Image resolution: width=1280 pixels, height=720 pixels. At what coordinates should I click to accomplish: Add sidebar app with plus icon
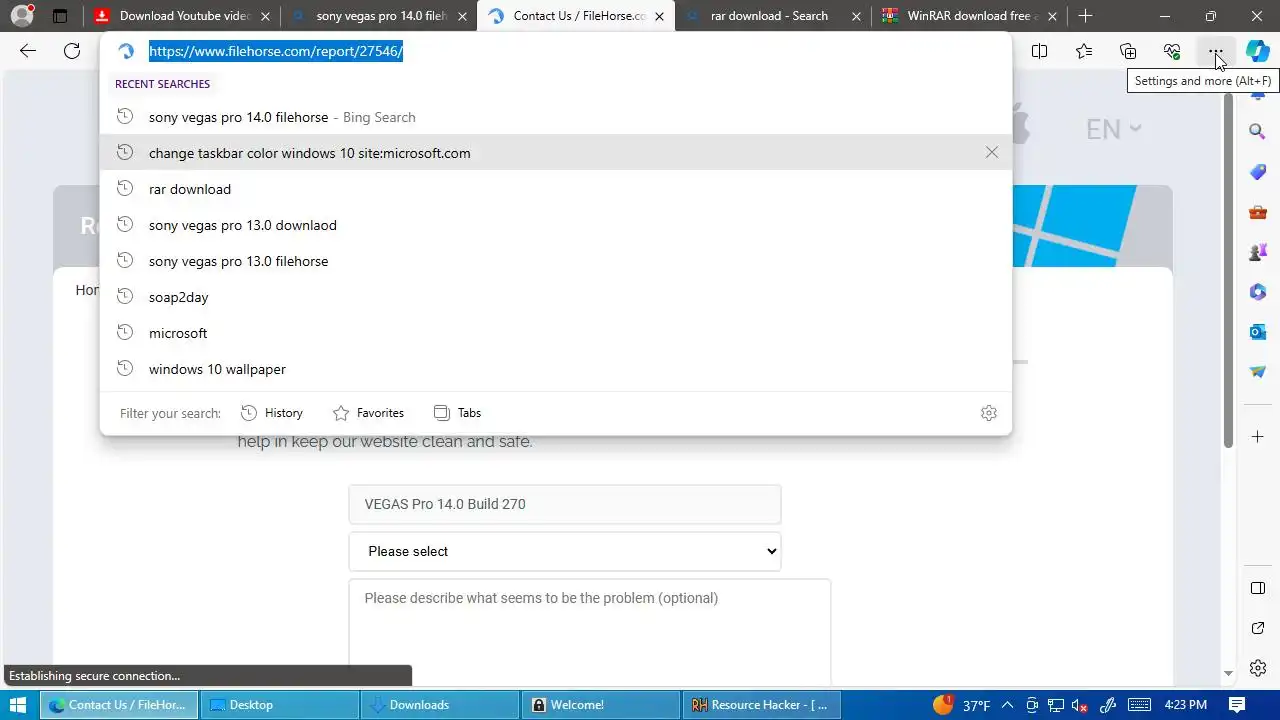(1258, 436)
